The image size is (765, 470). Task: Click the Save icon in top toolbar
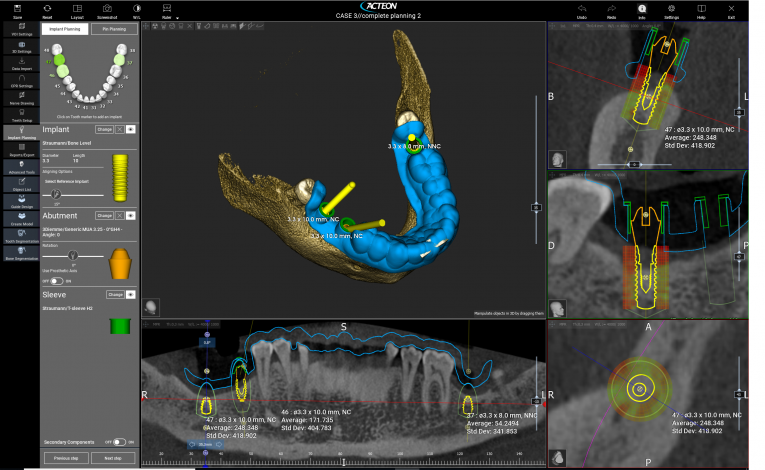point(17,10)
